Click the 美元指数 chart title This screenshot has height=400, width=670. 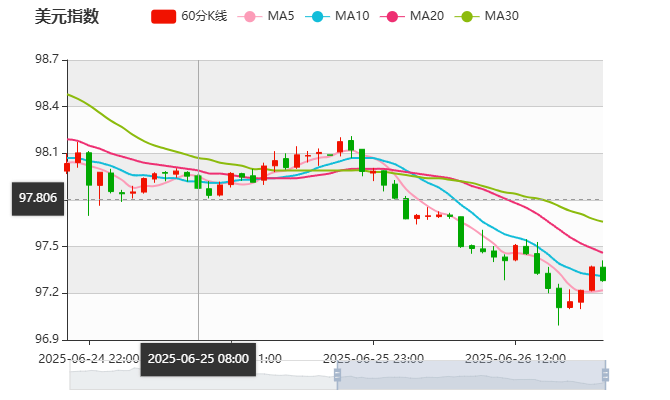tap(67, 16)
